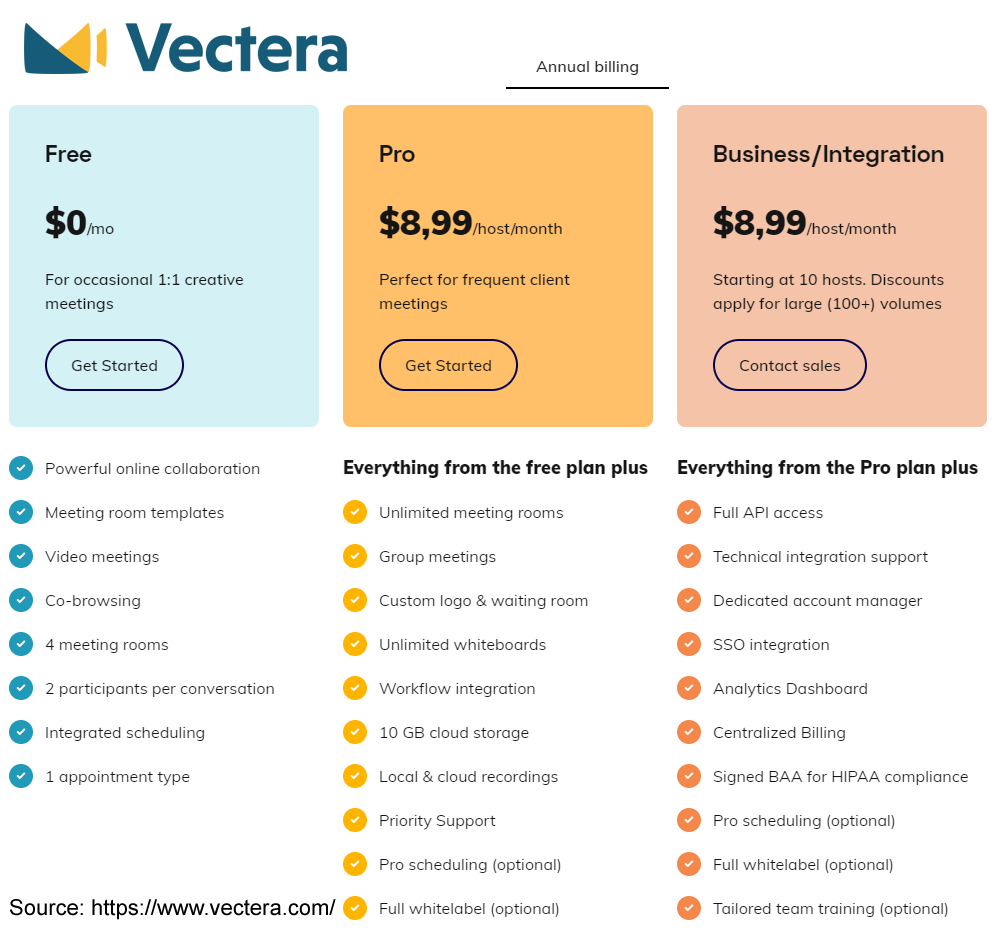Click the Contact sales button
Screen dimensions: 997x931
click(790, 365)
